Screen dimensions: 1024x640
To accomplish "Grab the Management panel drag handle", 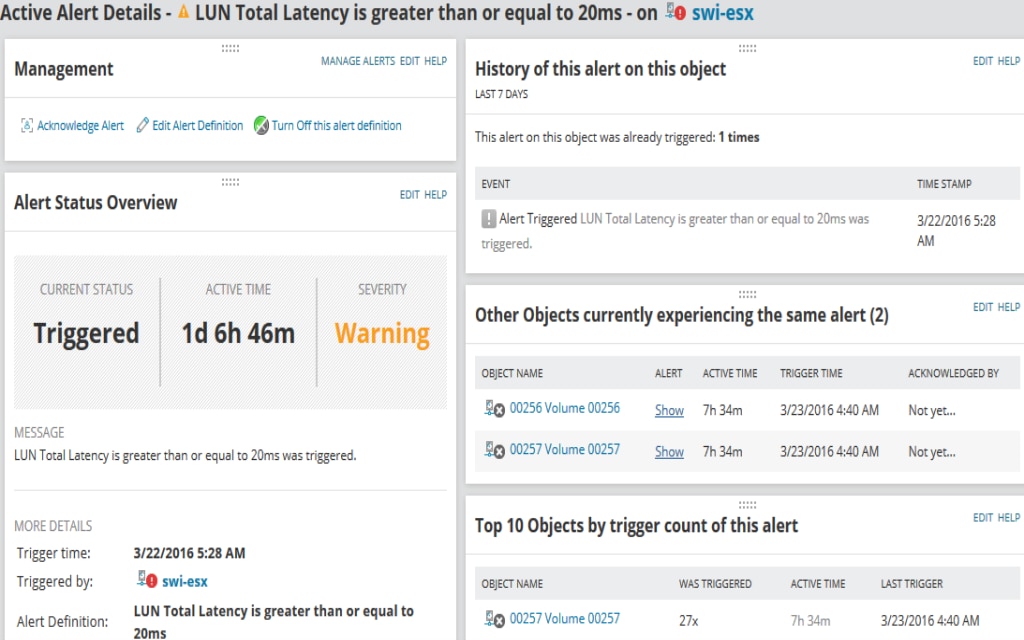I will point(230,48).
